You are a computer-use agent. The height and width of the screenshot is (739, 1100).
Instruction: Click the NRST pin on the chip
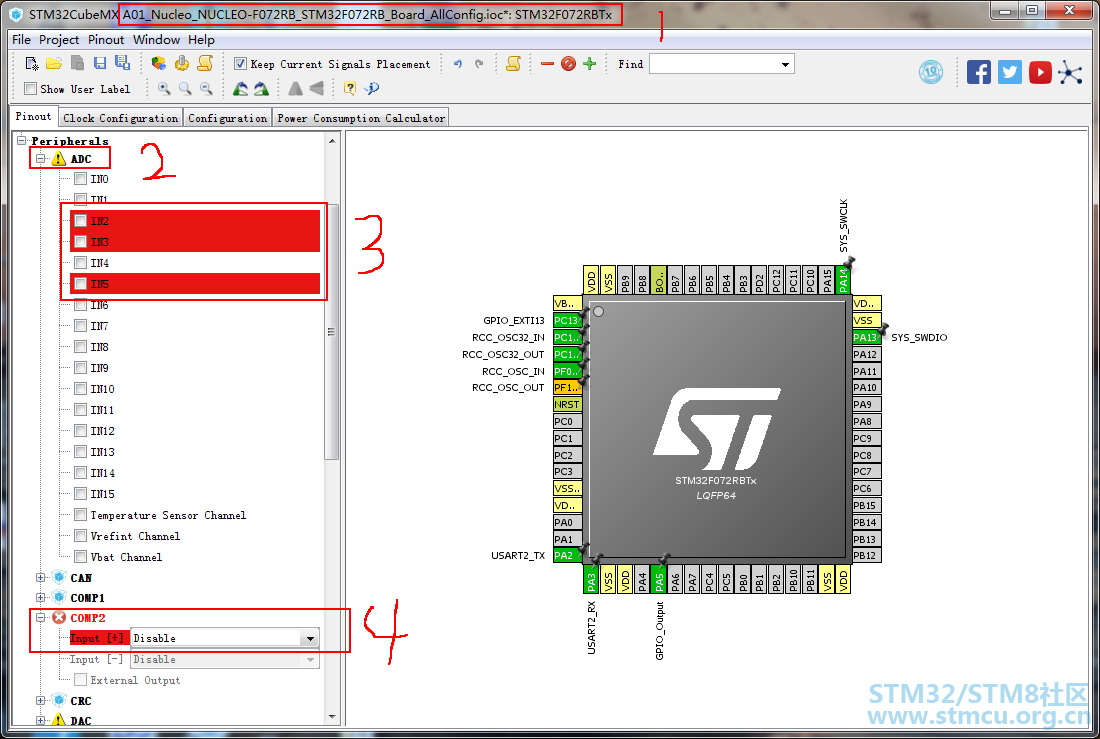tap(567, 404)
